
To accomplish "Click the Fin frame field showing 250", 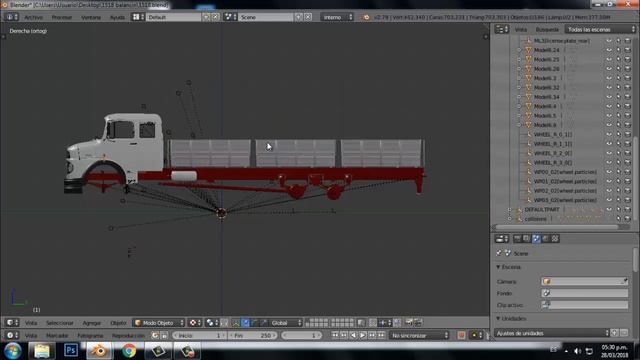I will (252, 336).
